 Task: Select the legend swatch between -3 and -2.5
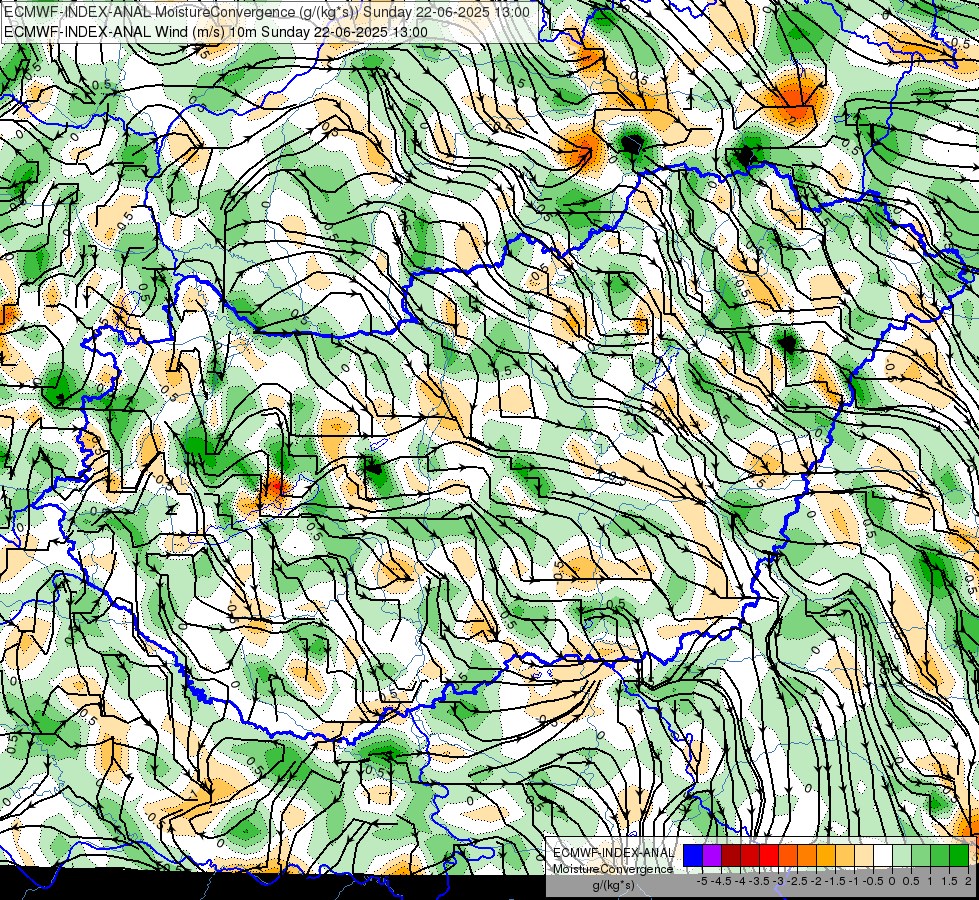pyautogui.click(x=788, y=856)
